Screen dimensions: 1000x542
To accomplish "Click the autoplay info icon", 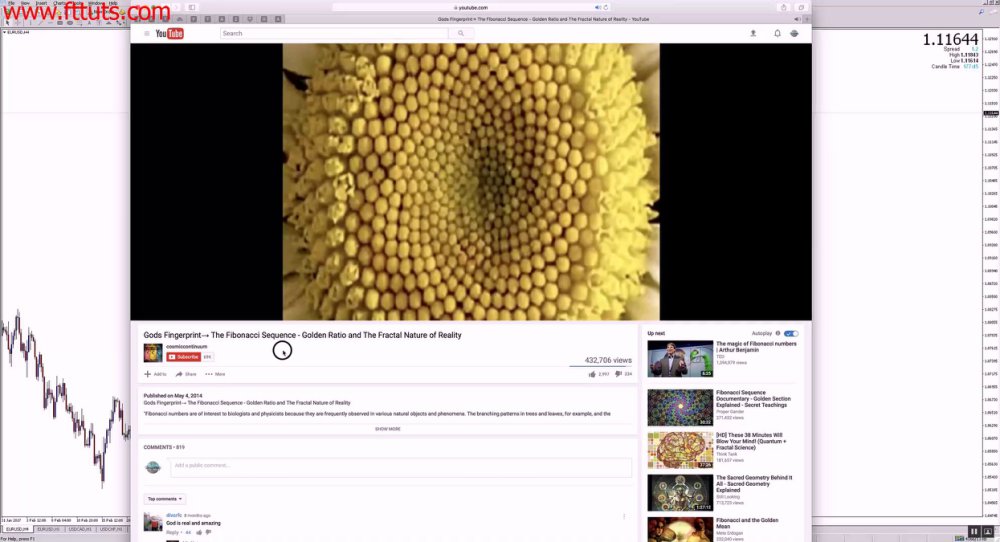I will point(777,333).
